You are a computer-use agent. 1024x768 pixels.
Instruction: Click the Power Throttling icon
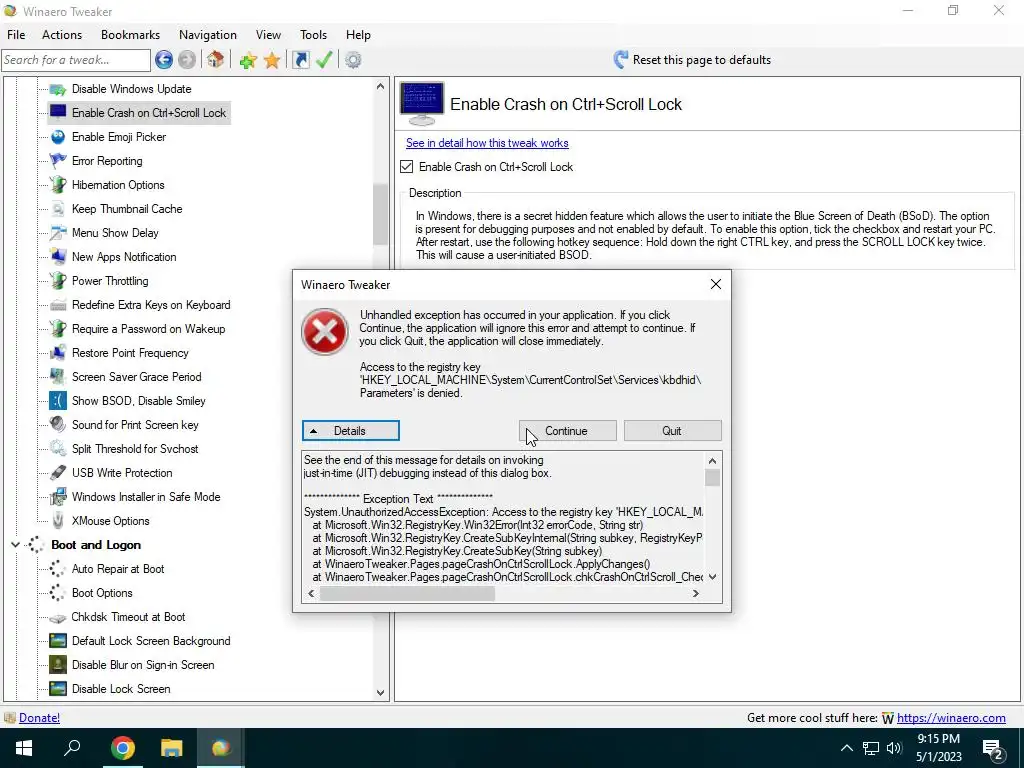tap(58, 281)
